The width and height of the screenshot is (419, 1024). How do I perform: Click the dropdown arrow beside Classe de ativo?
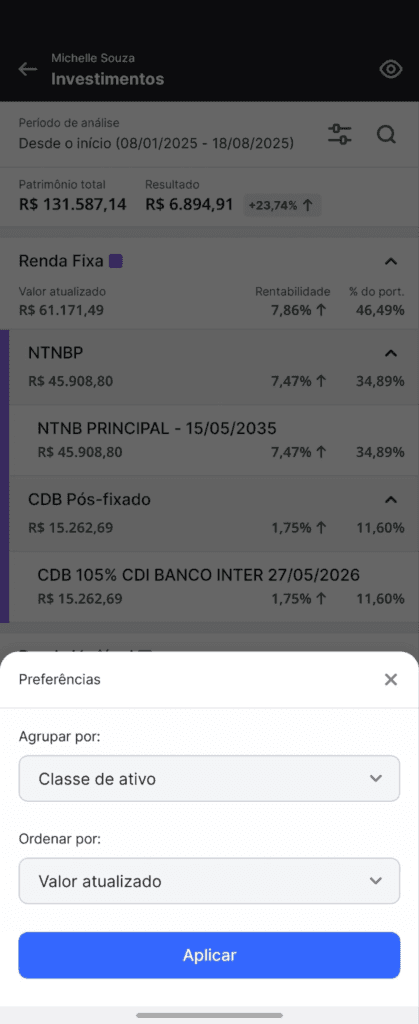[x=375, y=778]
